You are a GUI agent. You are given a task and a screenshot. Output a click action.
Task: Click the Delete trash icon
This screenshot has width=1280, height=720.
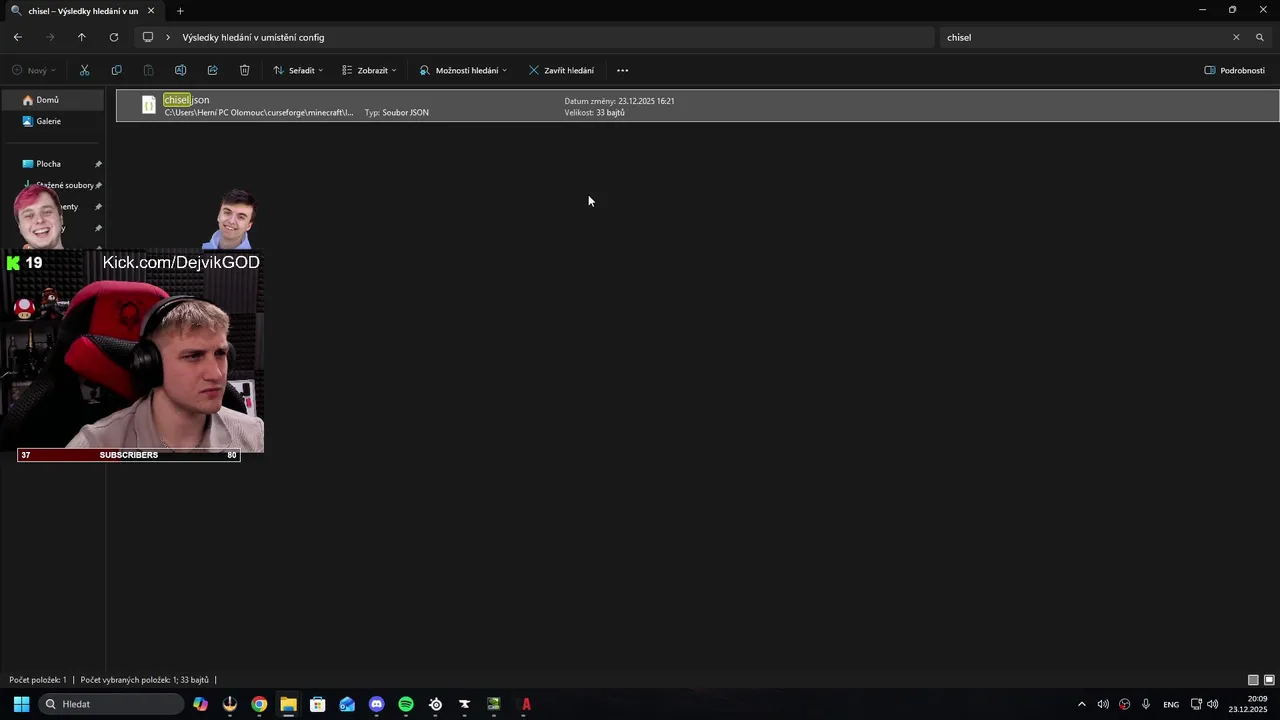coord(244,70)
